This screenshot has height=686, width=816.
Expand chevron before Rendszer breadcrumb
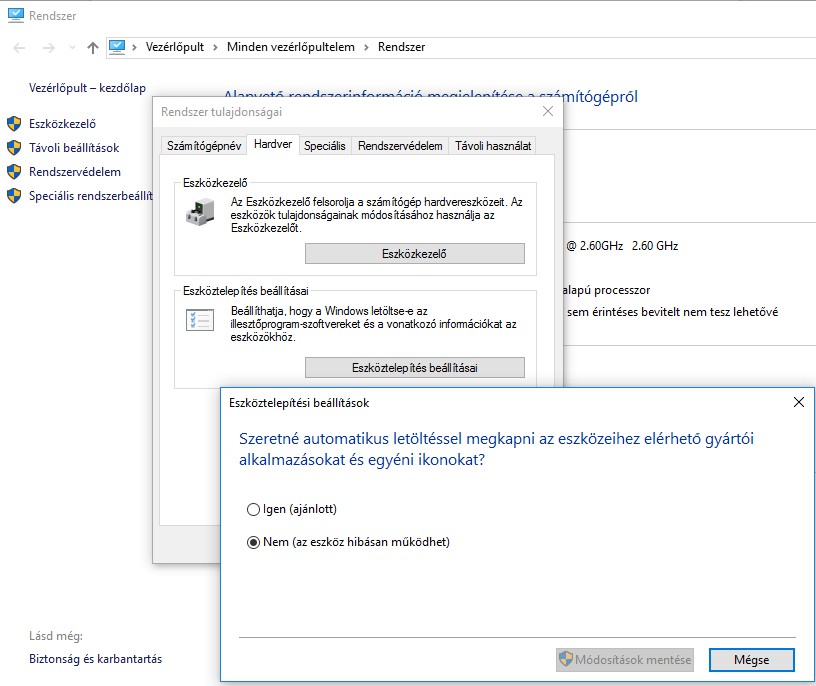[x=366, y=47]
